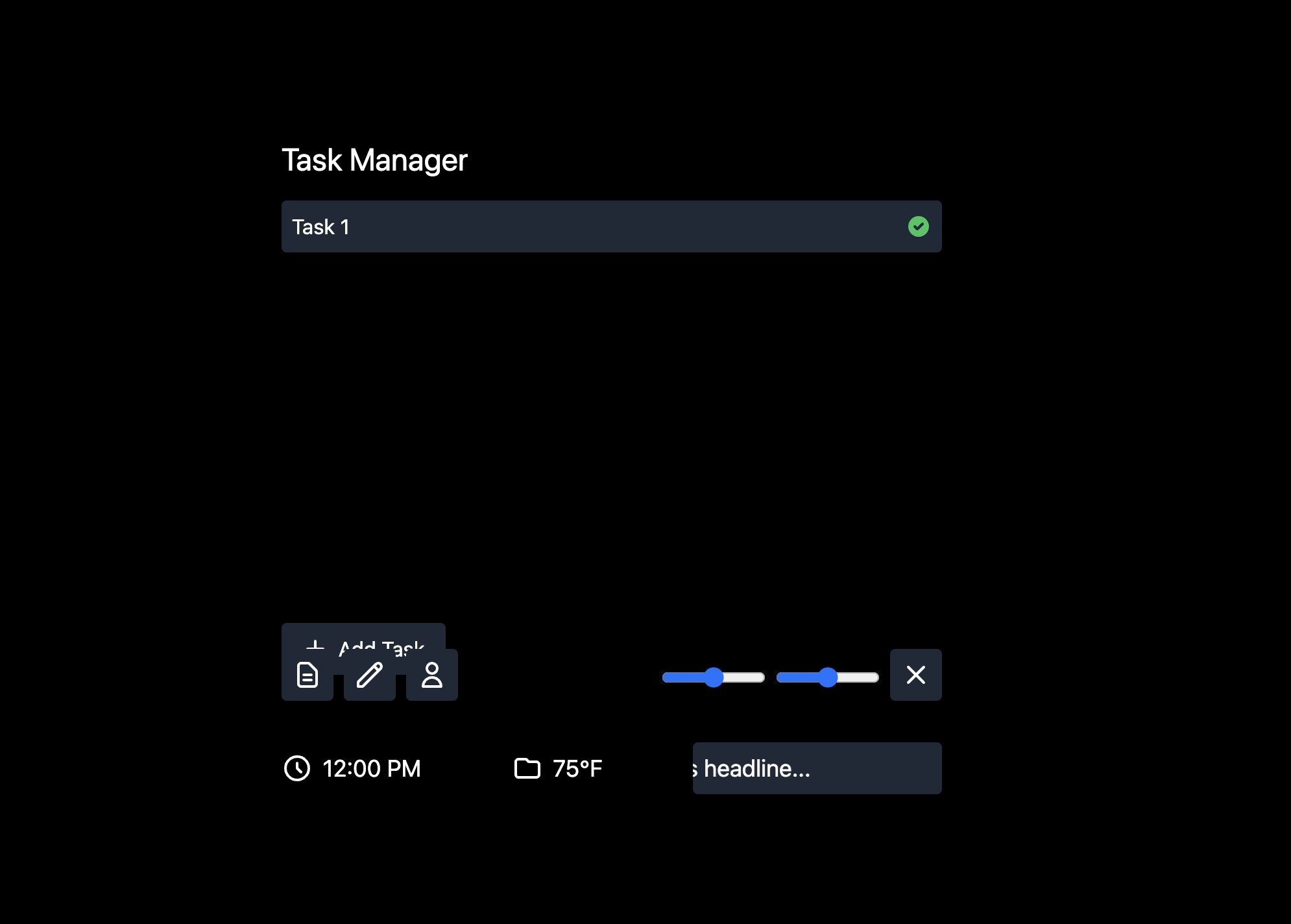Click the Task Manager heading
The height and width of the screenshot is (924, 1291).
[374, 160]
